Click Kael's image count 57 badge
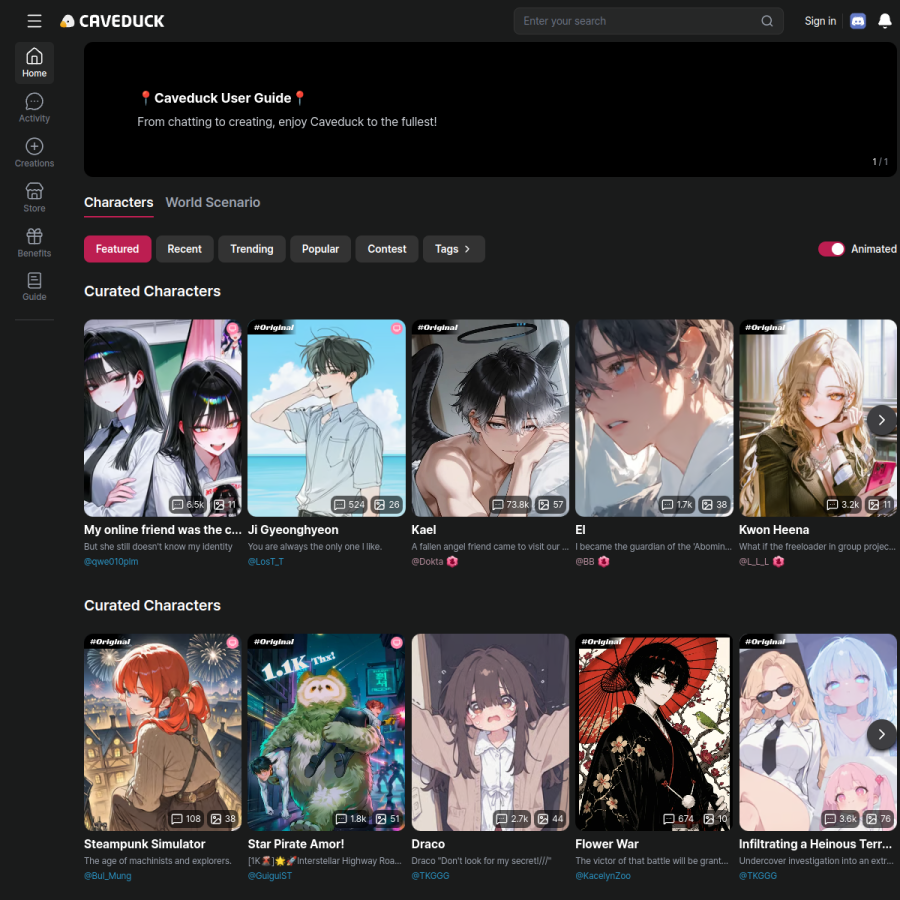900x900 pixels. pyautogui.click(x=551, y=505)
